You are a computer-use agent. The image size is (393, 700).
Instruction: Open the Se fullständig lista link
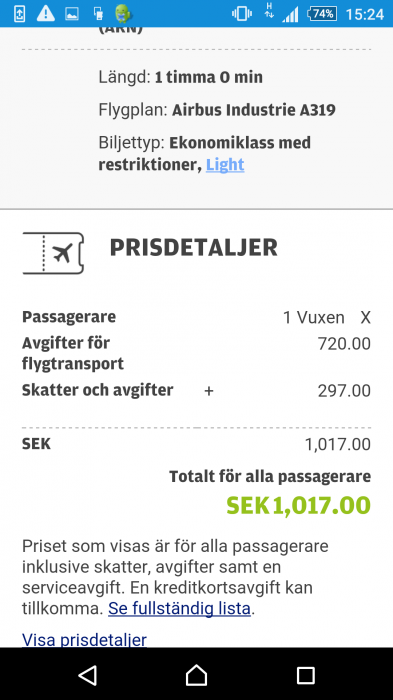click(180, 608)
